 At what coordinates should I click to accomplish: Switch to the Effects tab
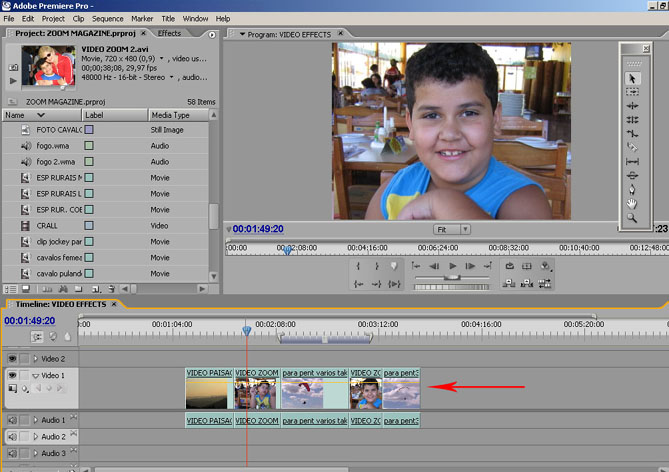pos(169,33)
